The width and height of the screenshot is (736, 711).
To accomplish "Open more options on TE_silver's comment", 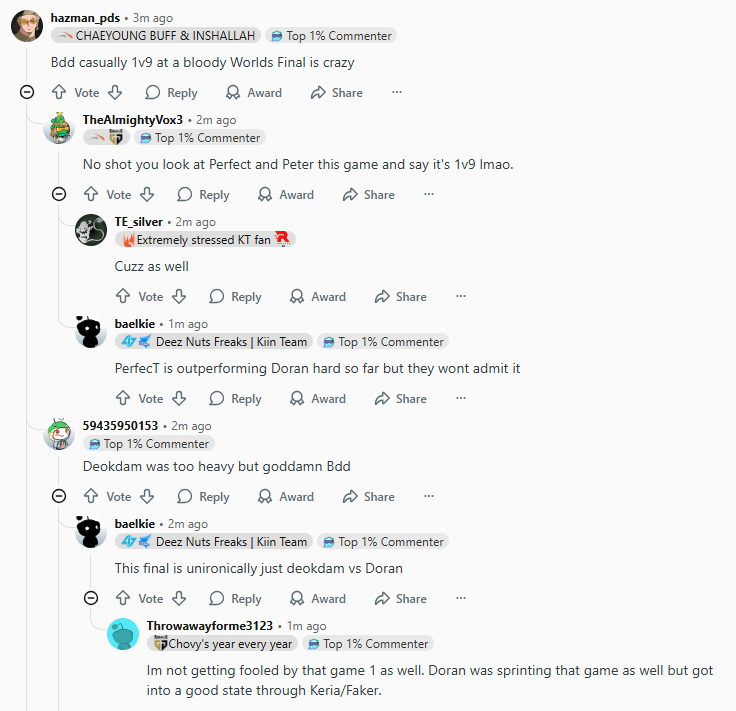I will (461, 296).
